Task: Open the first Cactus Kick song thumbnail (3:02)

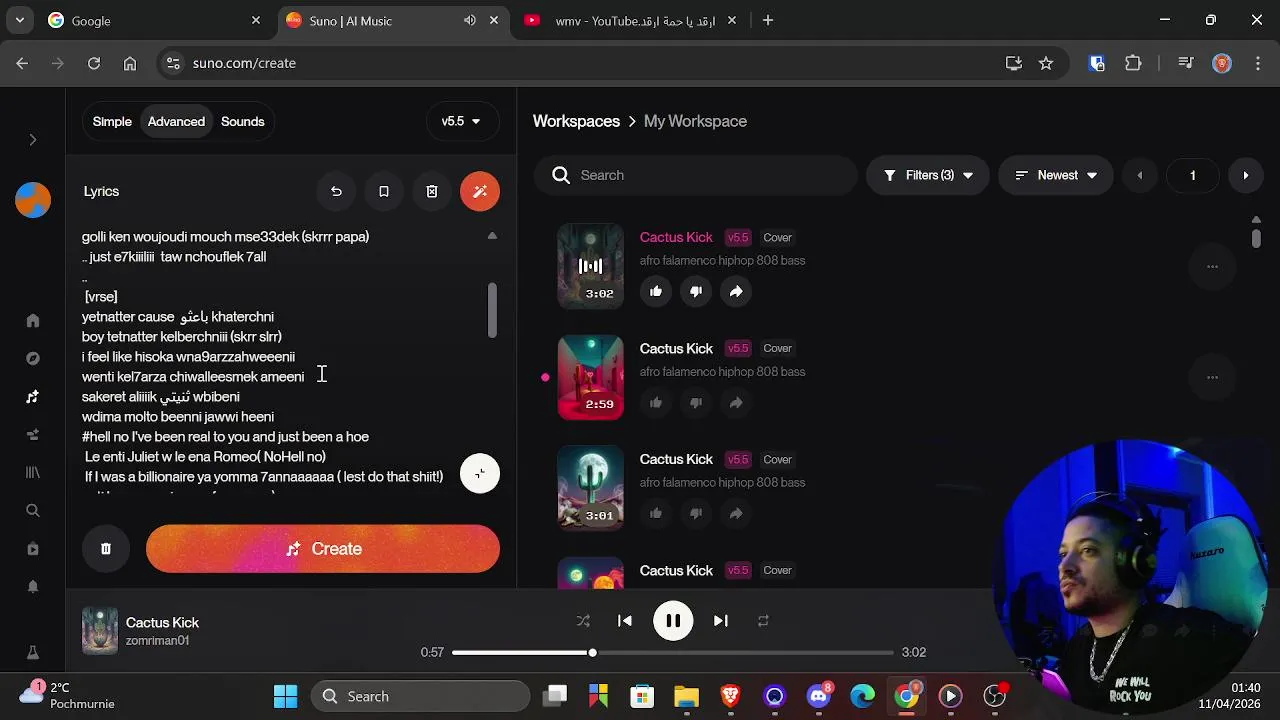Action: tap(590, 266)
